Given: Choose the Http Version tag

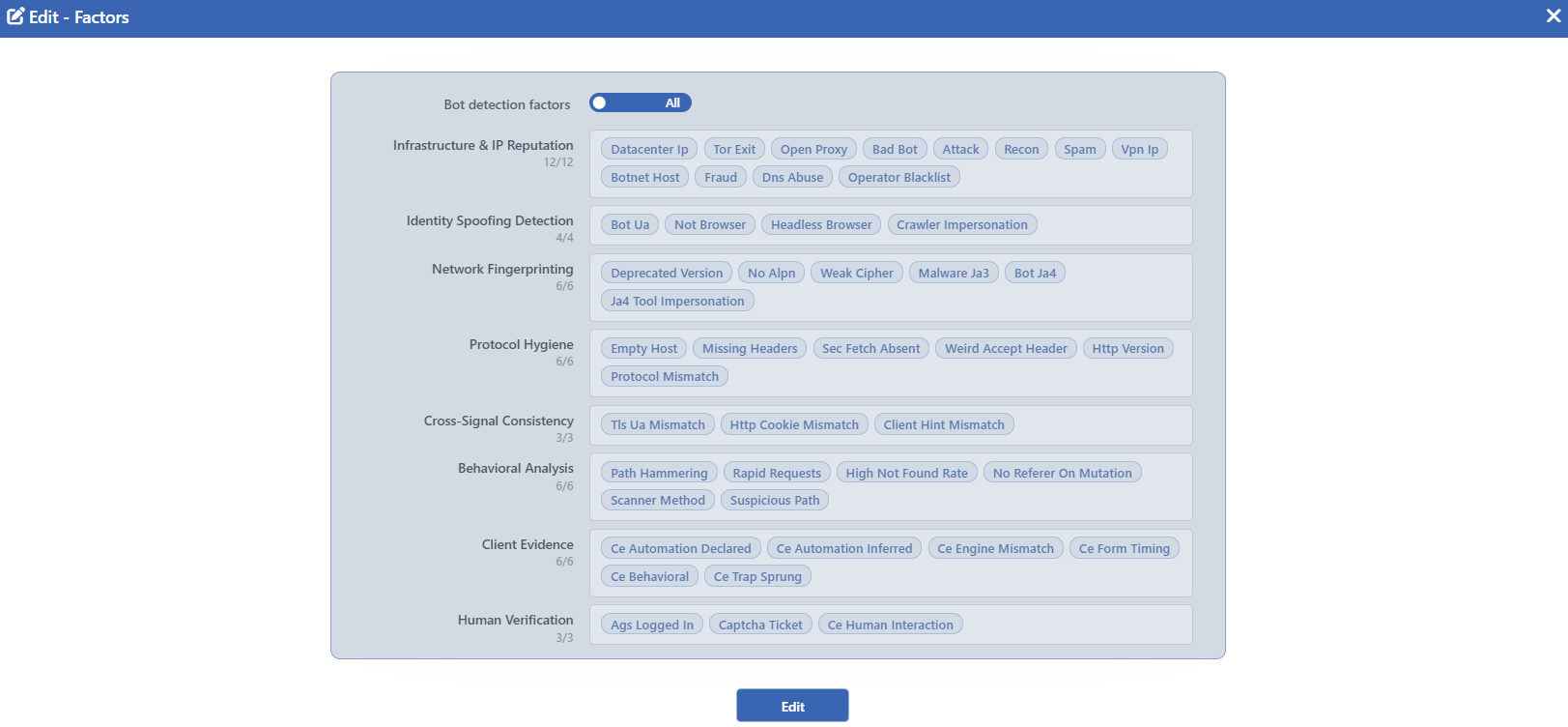Looking at the screenshot, I should tap(1128, 348).
